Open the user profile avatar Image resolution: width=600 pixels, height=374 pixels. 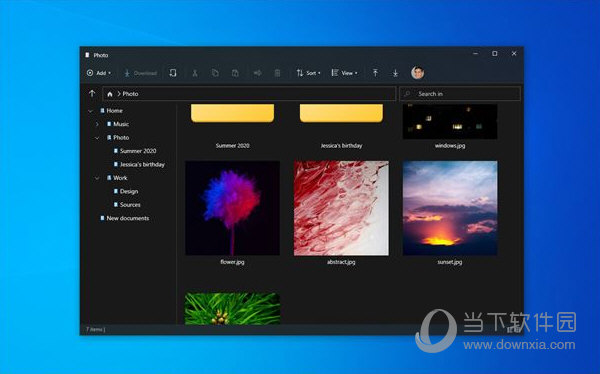[x=417, y=72]
